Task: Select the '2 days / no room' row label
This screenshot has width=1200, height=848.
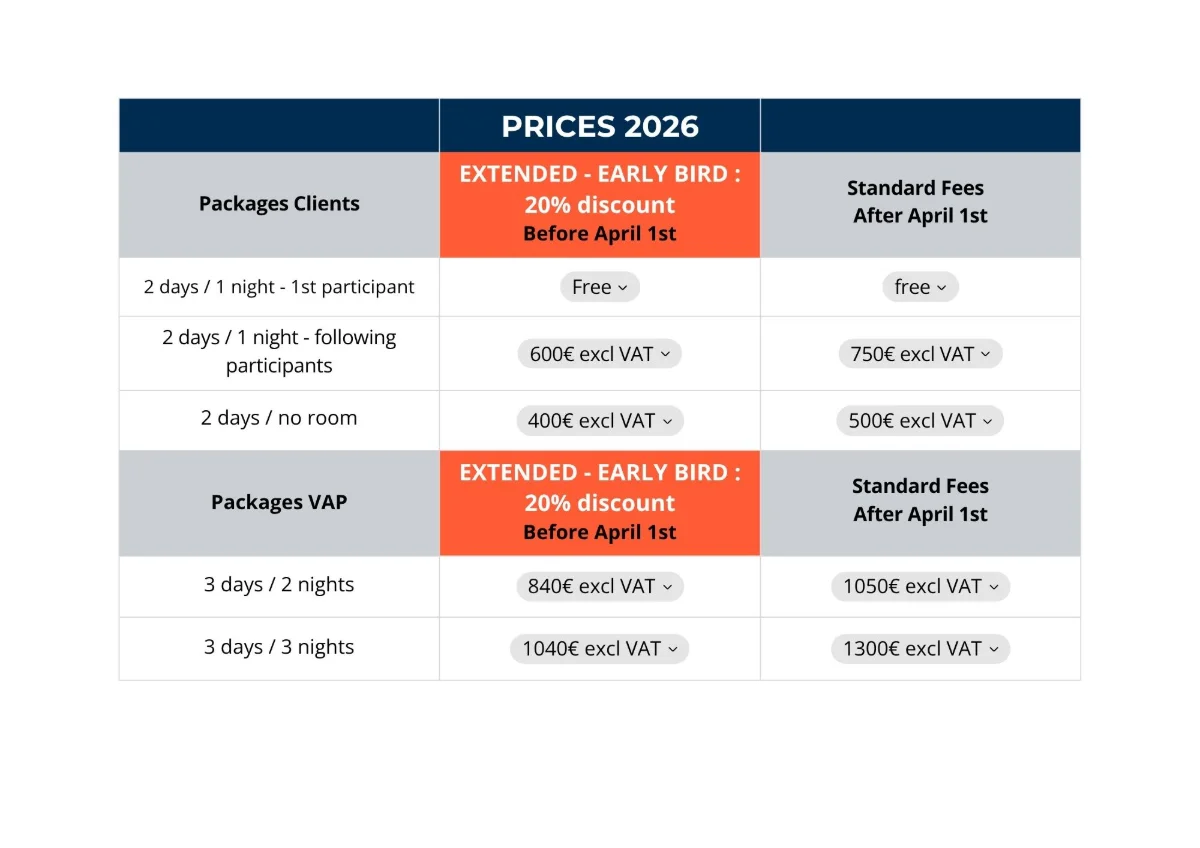Action: coord(279,419)
